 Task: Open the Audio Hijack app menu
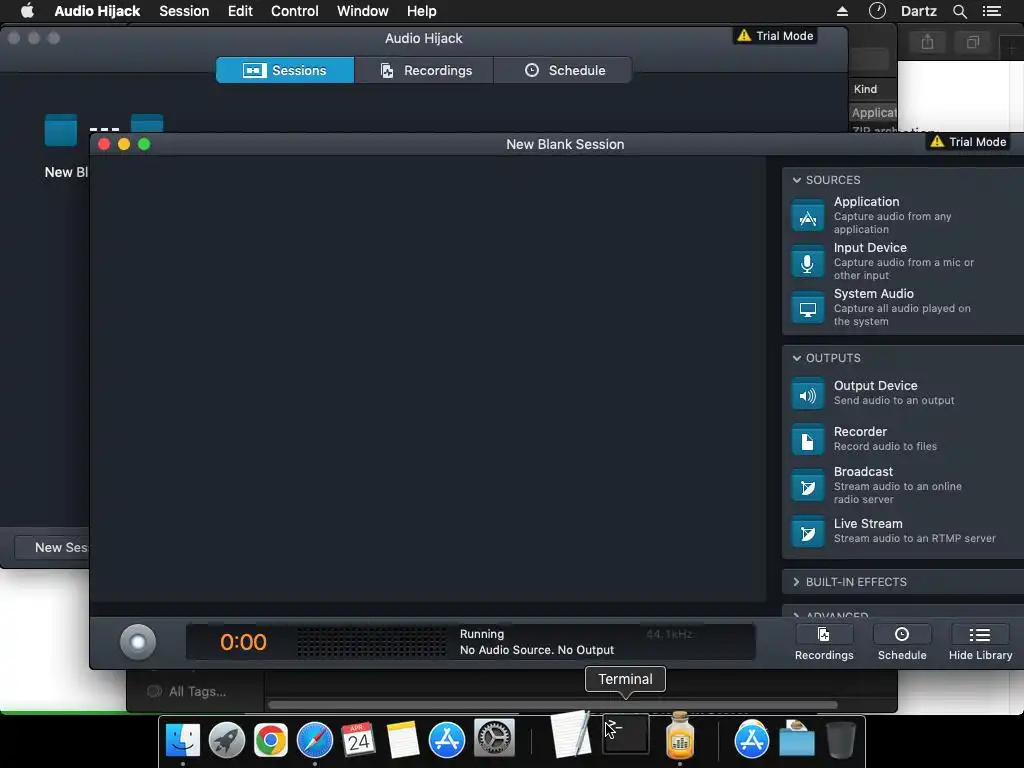97,11
